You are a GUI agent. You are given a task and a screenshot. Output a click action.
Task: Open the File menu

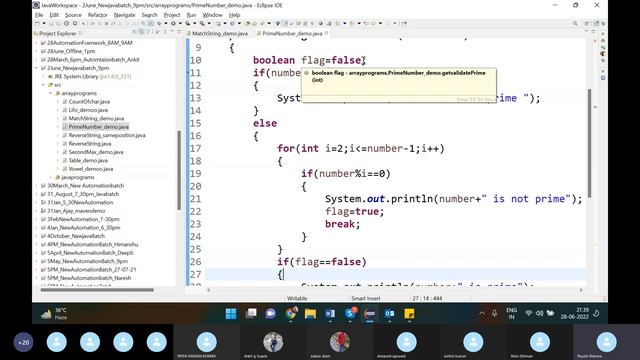[39, 15]
